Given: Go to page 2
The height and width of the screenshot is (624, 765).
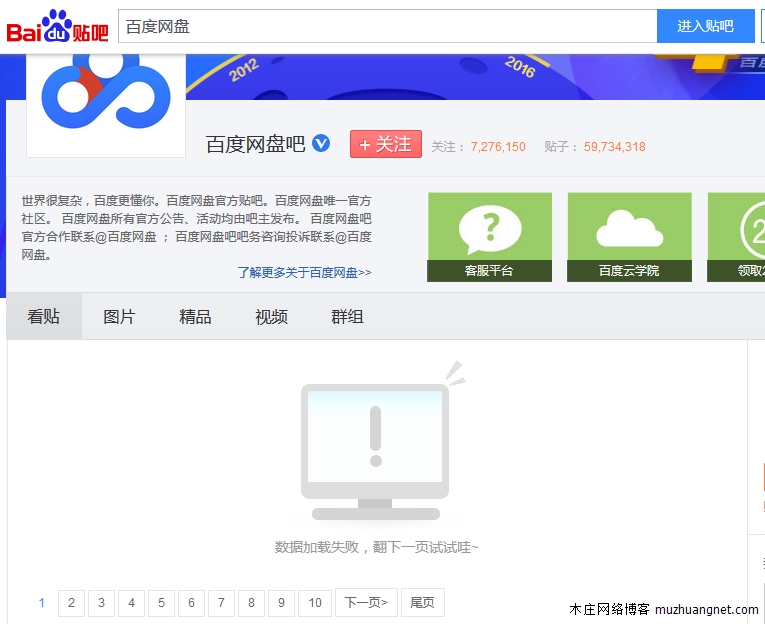Looking at the screenshot, I should tap(71, 603).
